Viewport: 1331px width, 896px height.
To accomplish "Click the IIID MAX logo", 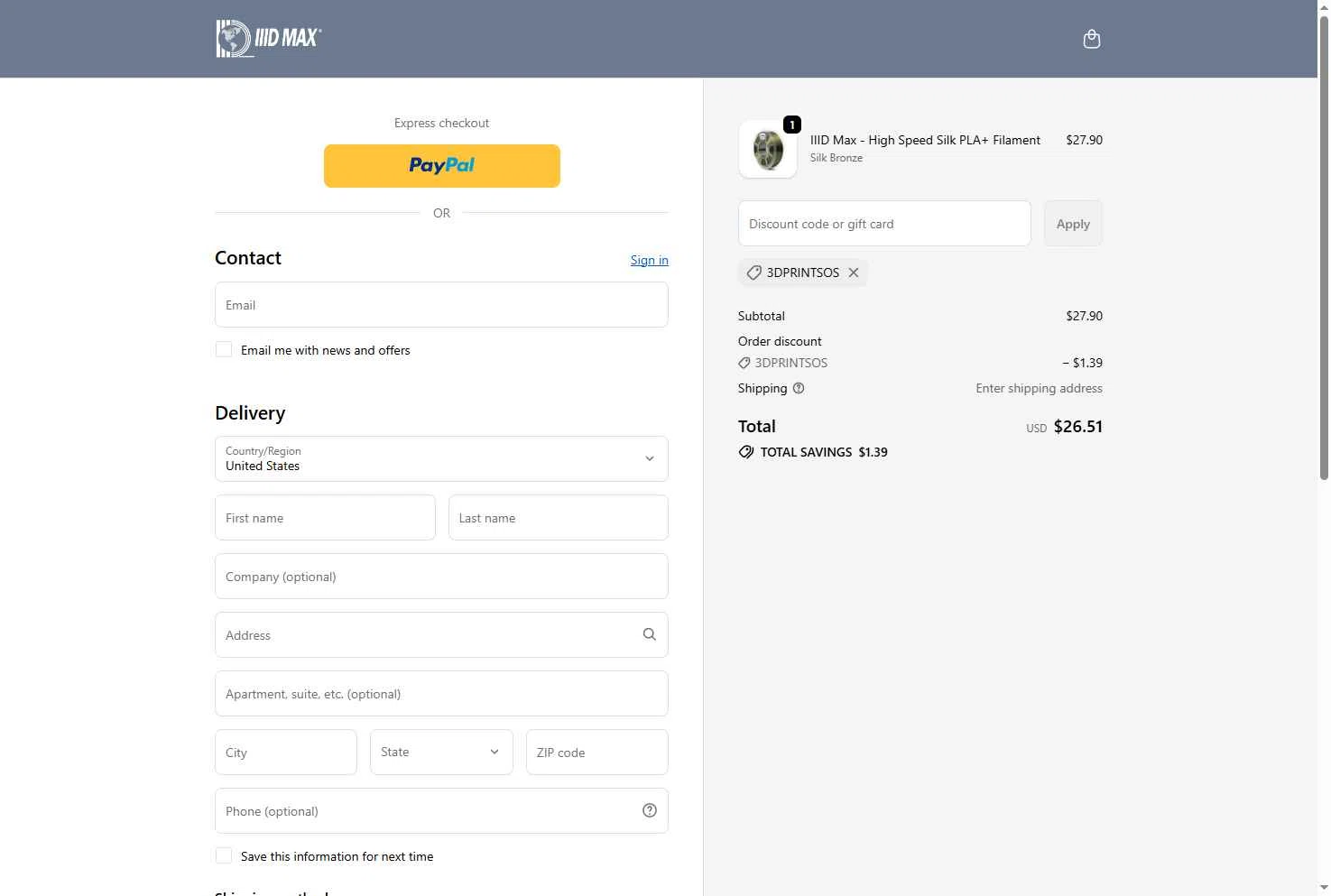I will coord(269,39).
